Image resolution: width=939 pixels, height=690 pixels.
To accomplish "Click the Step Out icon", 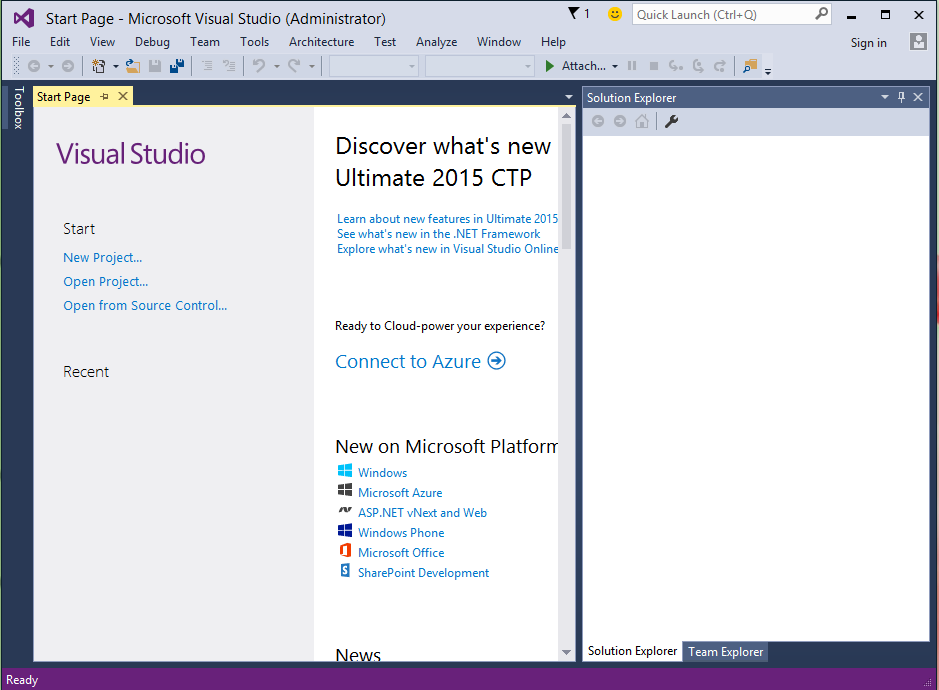I will [x=720, y=66].
